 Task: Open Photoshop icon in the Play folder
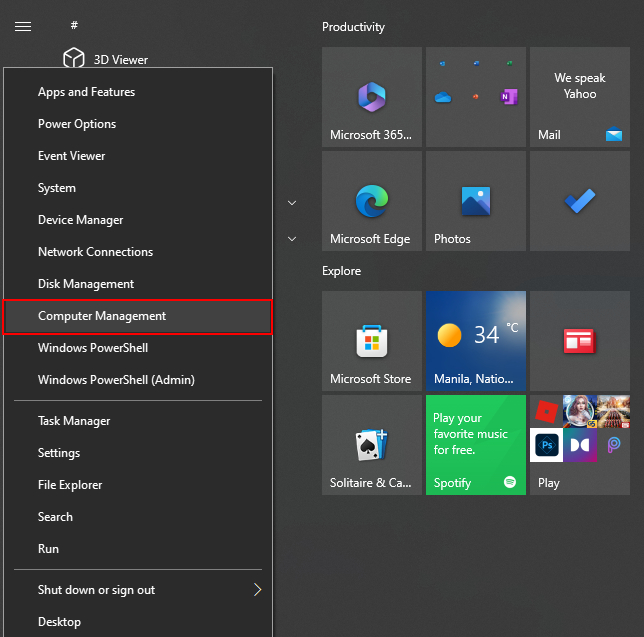click(x=547, y=445)
